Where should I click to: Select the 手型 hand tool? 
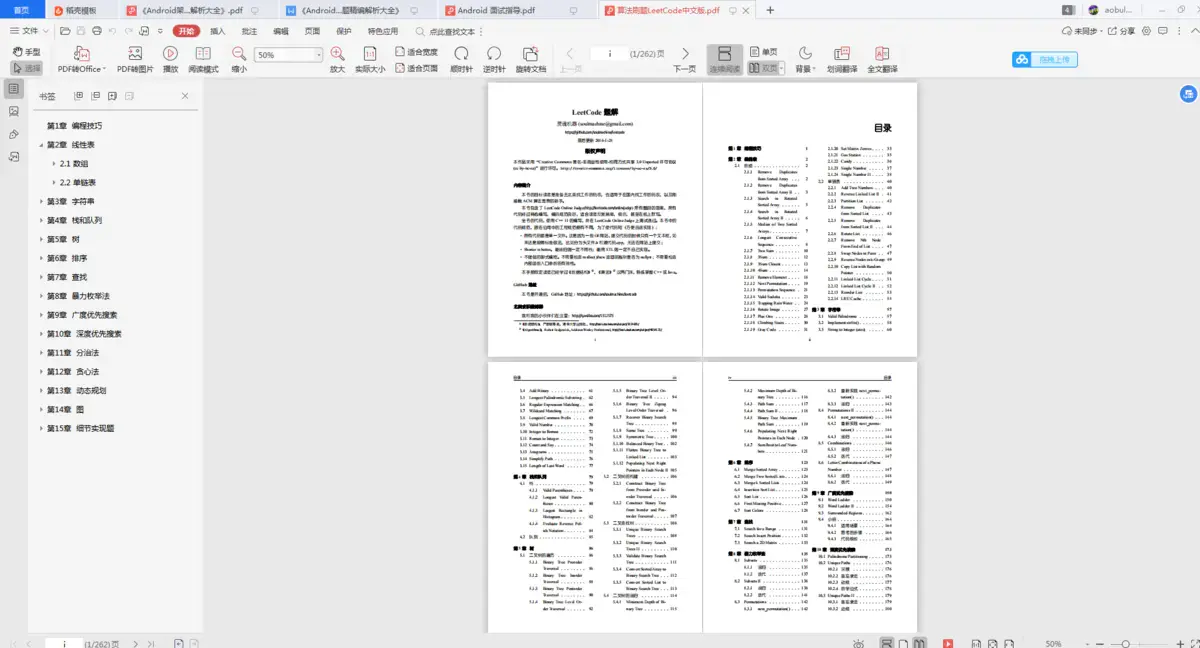point(27,51)
